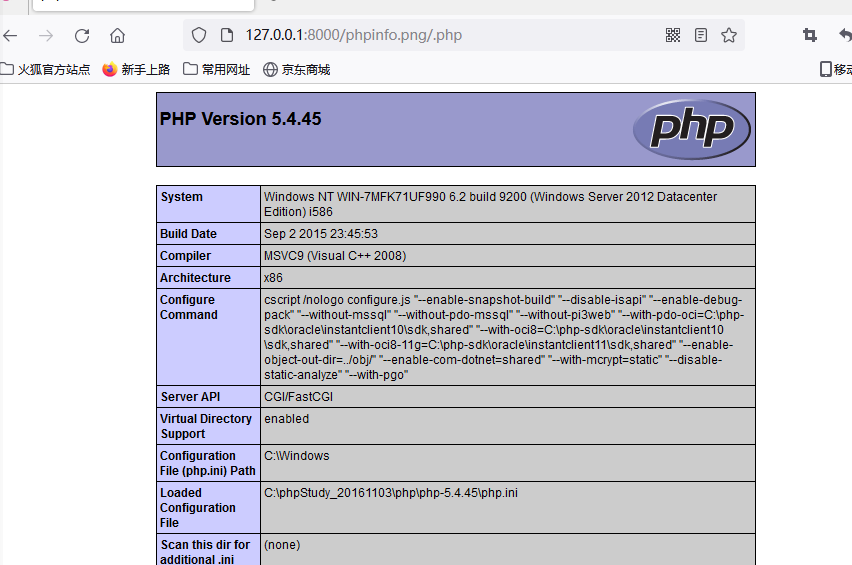Select the Compiler label

(185, 256)
